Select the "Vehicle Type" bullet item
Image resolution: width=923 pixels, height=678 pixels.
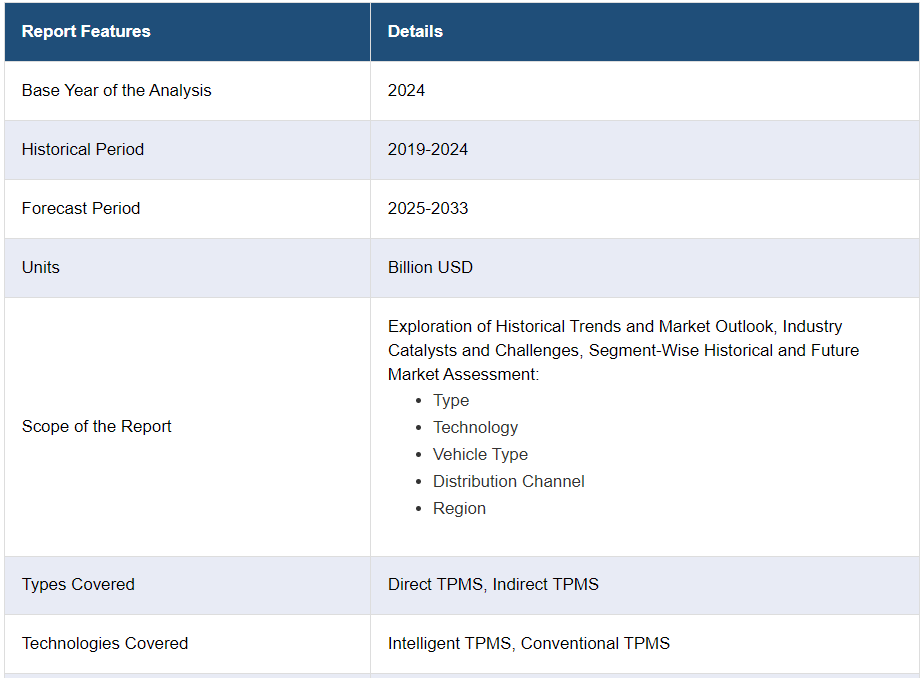coord(480,454)
